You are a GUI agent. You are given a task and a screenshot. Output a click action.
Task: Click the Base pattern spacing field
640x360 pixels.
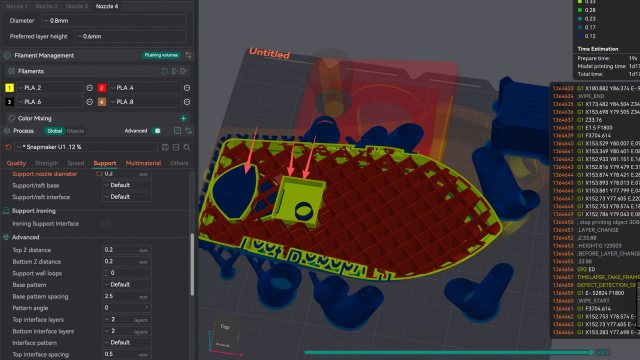tap(127, 296)
